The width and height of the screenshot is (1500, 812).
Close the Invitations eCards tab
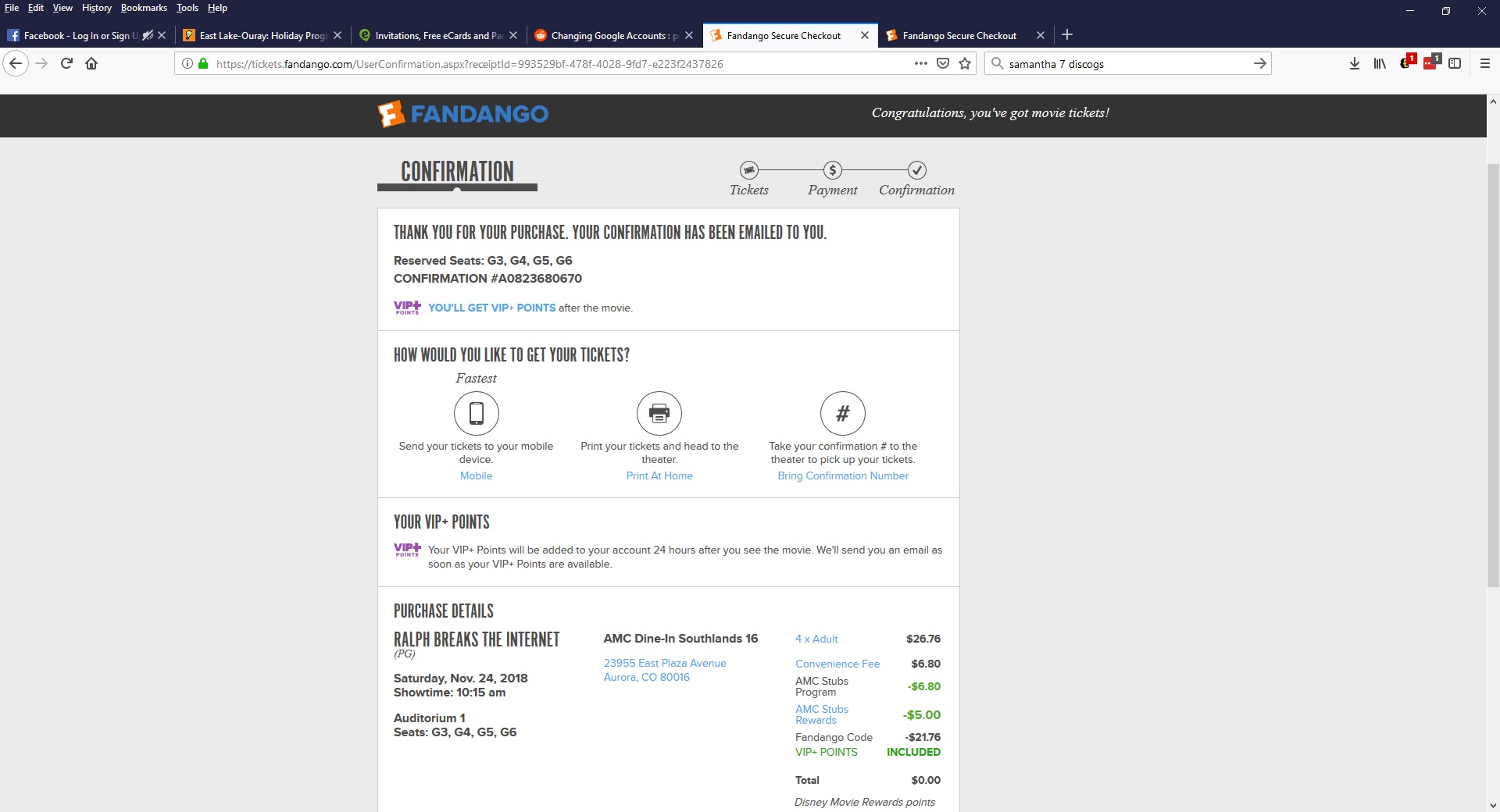coord(513,35)
